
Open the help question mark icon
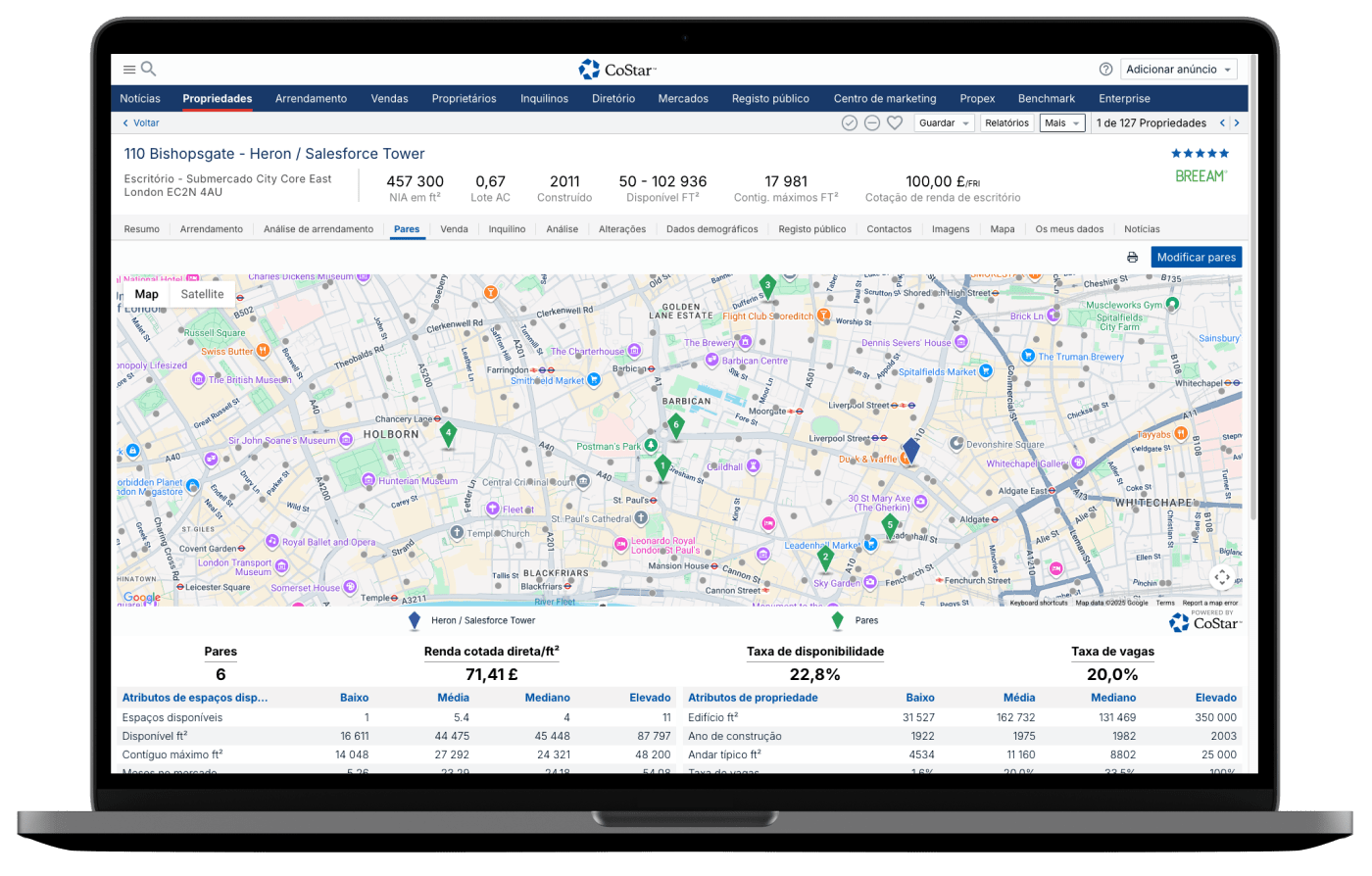1105,70
